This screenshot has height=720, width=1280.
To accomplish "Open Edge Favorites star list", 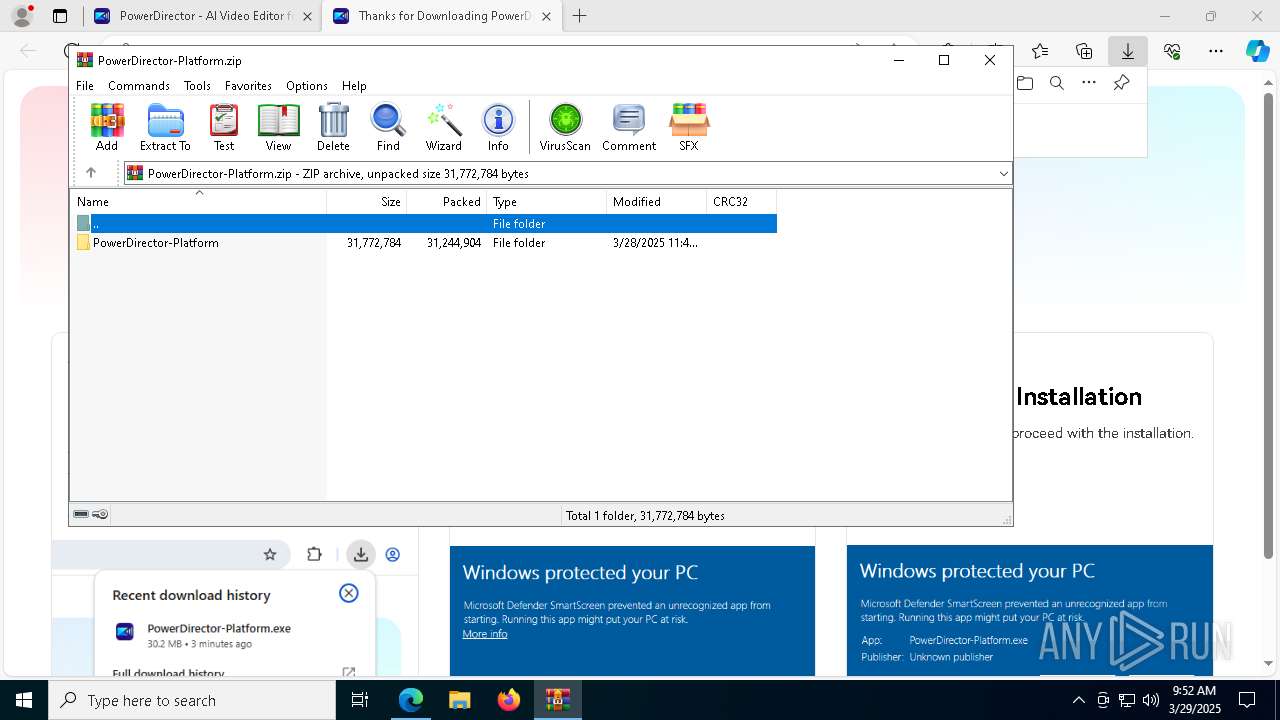I will (x=1040, y=51).
